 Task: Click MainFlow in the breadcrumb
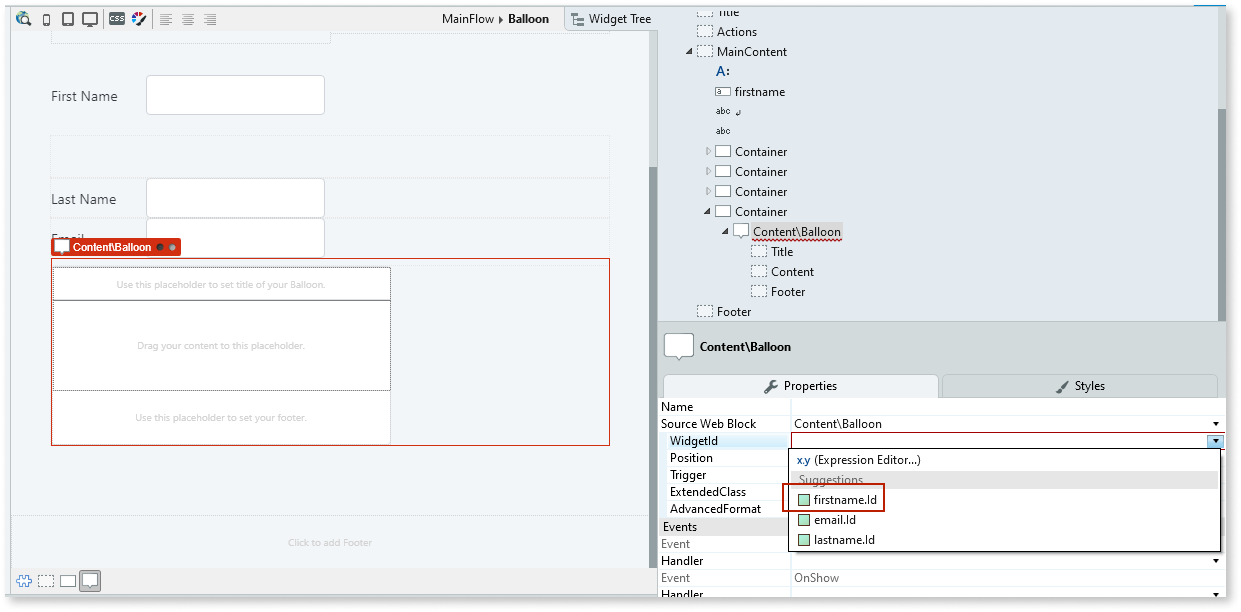click(x=469, y=18)
